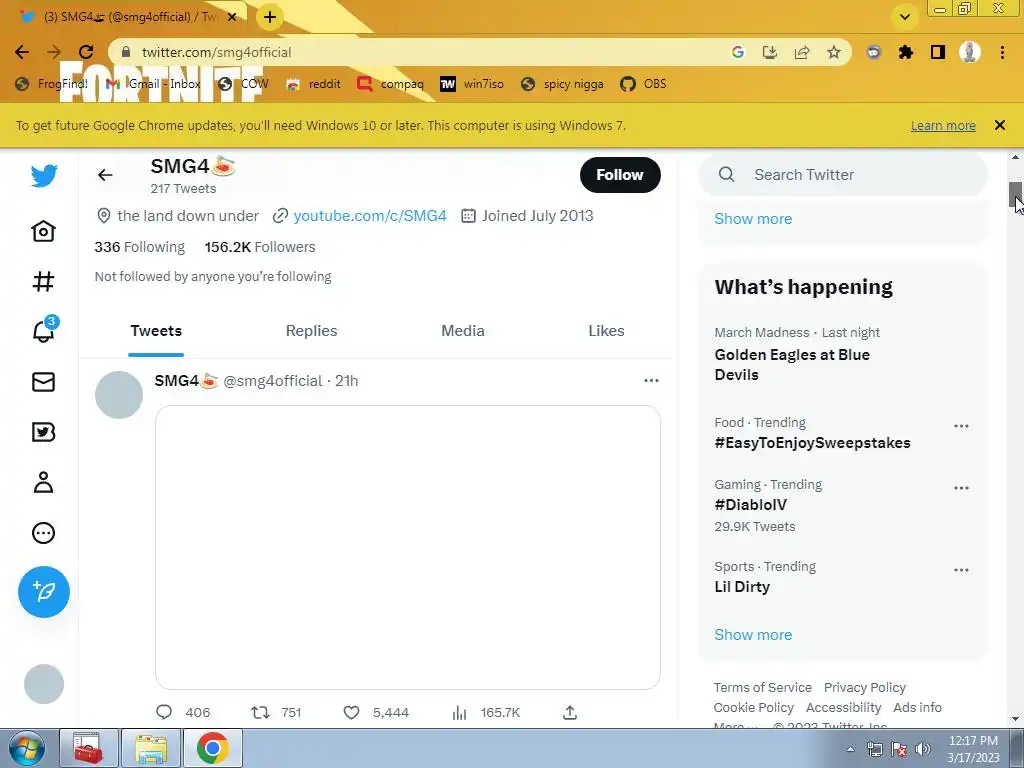Open the reddit bookmark
1024x768 pixels.
[x=313, y=84]
